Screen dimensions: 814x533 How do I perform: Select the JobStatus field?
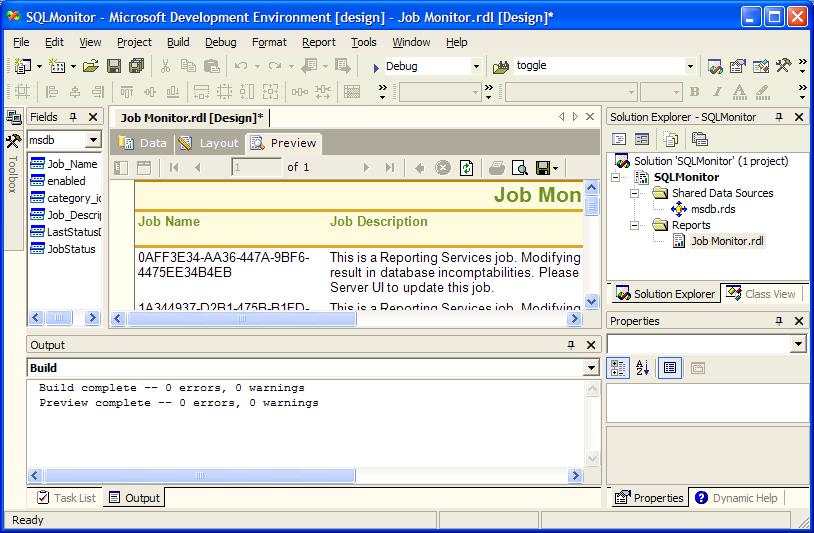click(x=71, y=249)
